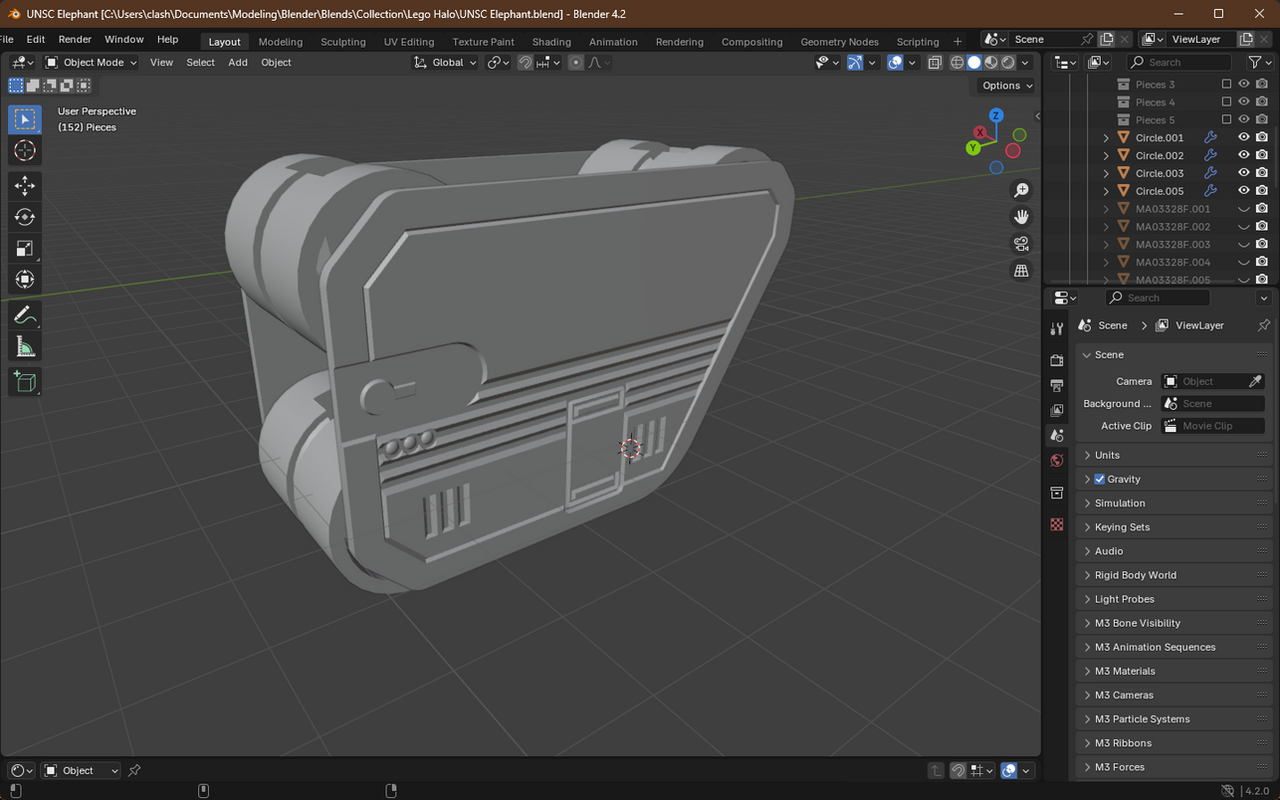Switch to rendered viewport shading
The image size is (1280, 800).
click(1008, 62)
